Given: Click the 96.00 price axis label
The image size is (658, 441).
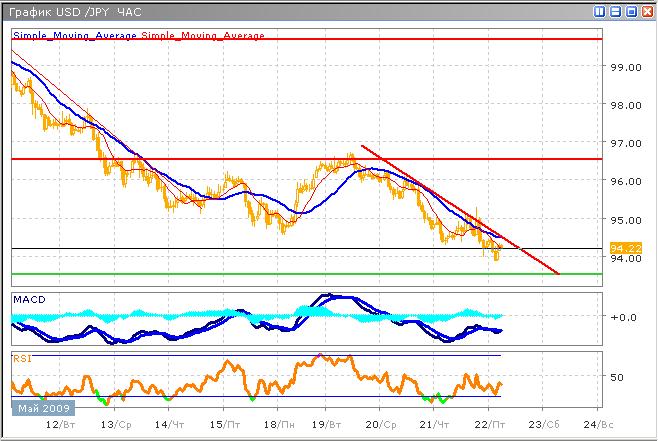Looking at the screenshot, I should coord(624,181).
